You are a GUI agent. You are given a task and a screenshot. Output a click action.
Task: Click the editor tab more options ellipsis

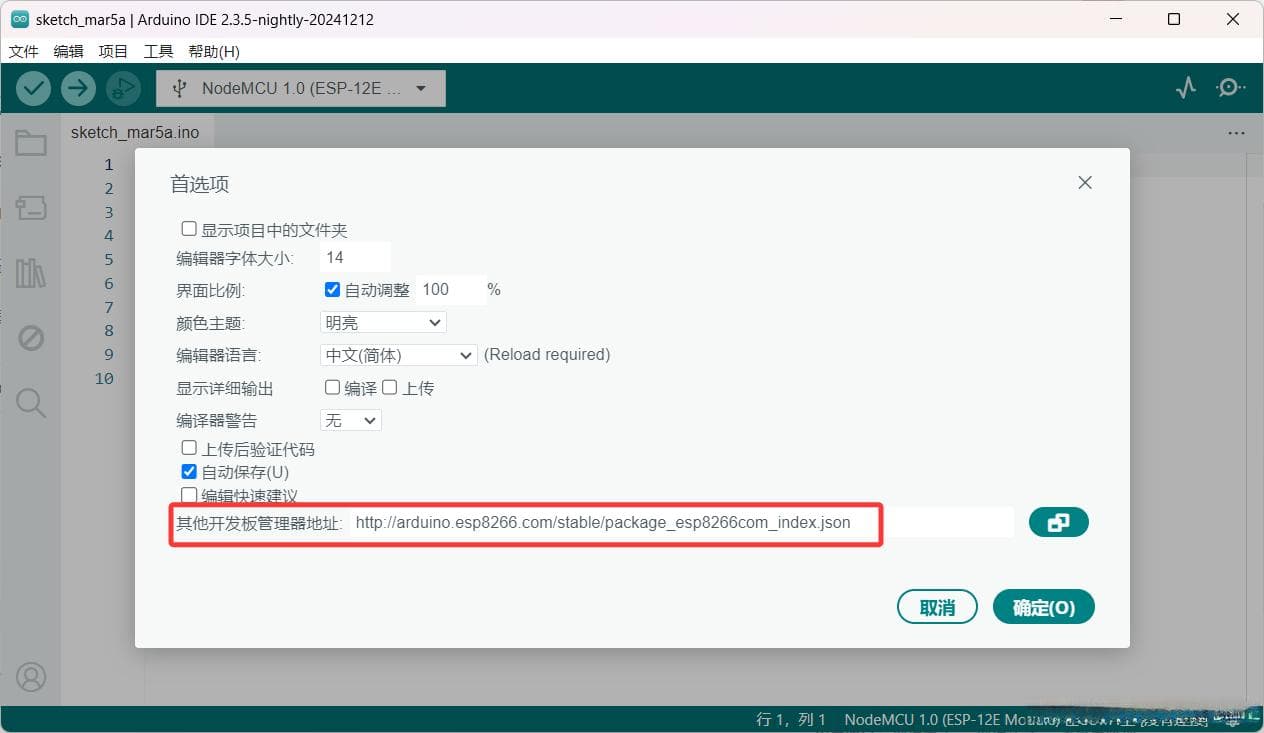(x=1236, y=133)
